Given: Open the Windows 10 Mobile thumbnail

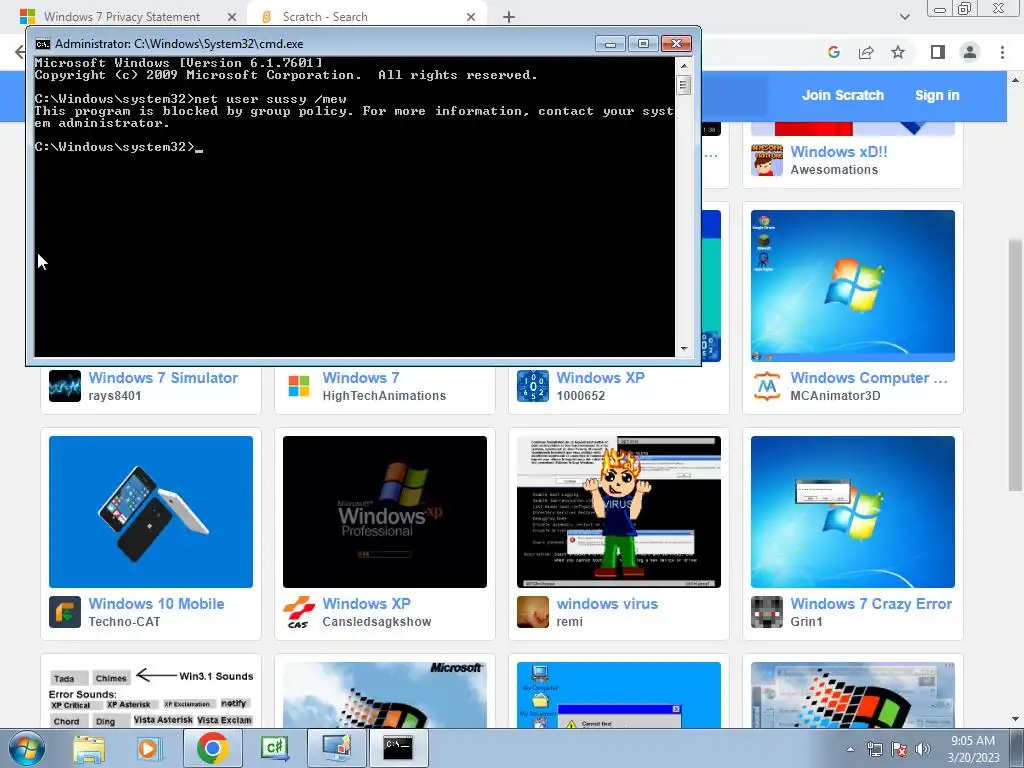Looking at the screenshot, I should tap(151, 511).
